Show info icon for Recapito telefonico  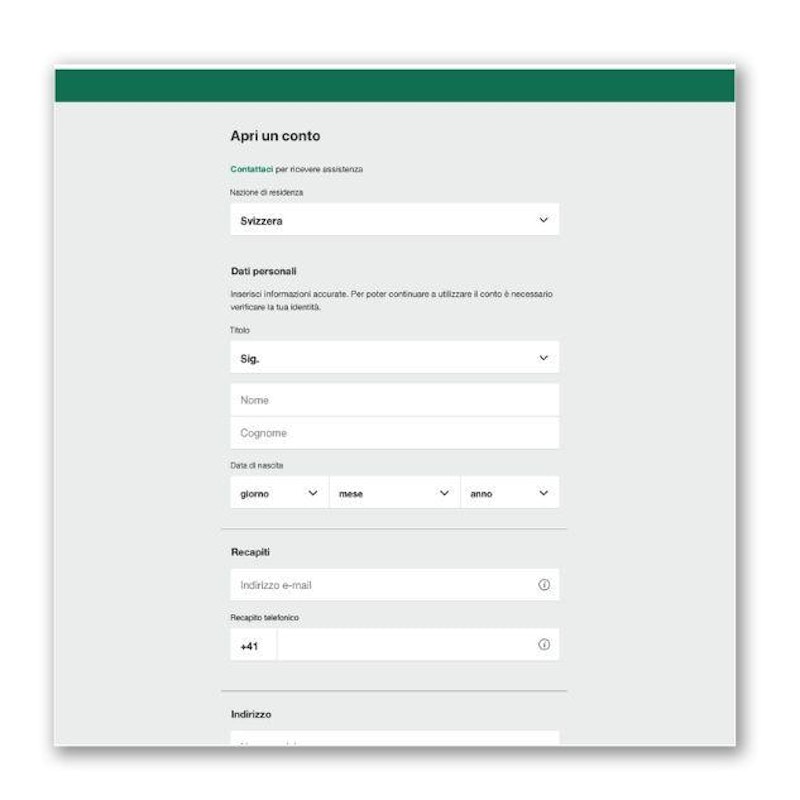pyautogui.click(x=544, y=645)
